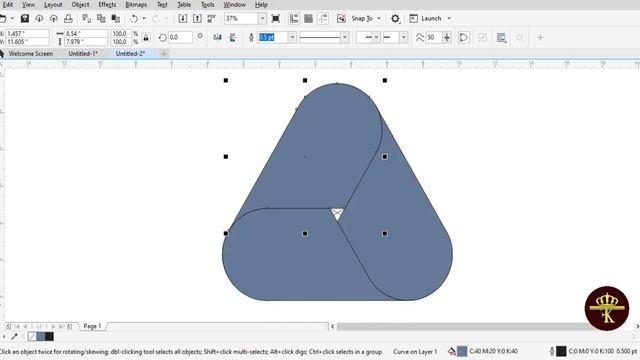This screenshot has height=360, width=640.
Task: Switch to the Untitled-1 document tab
Action: [83, 53]
